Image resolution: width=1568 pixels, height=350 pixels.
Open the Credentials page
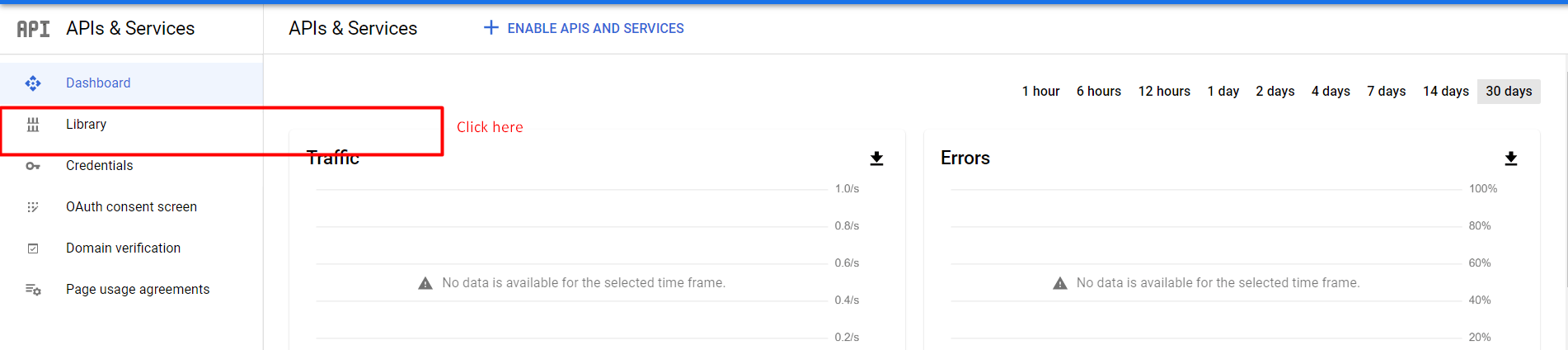pos(99,166)
